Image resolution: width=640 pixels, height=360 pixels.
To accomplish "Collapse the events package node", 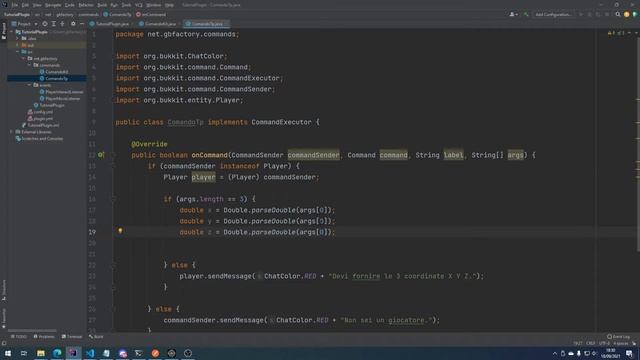I will pos(29,85).
